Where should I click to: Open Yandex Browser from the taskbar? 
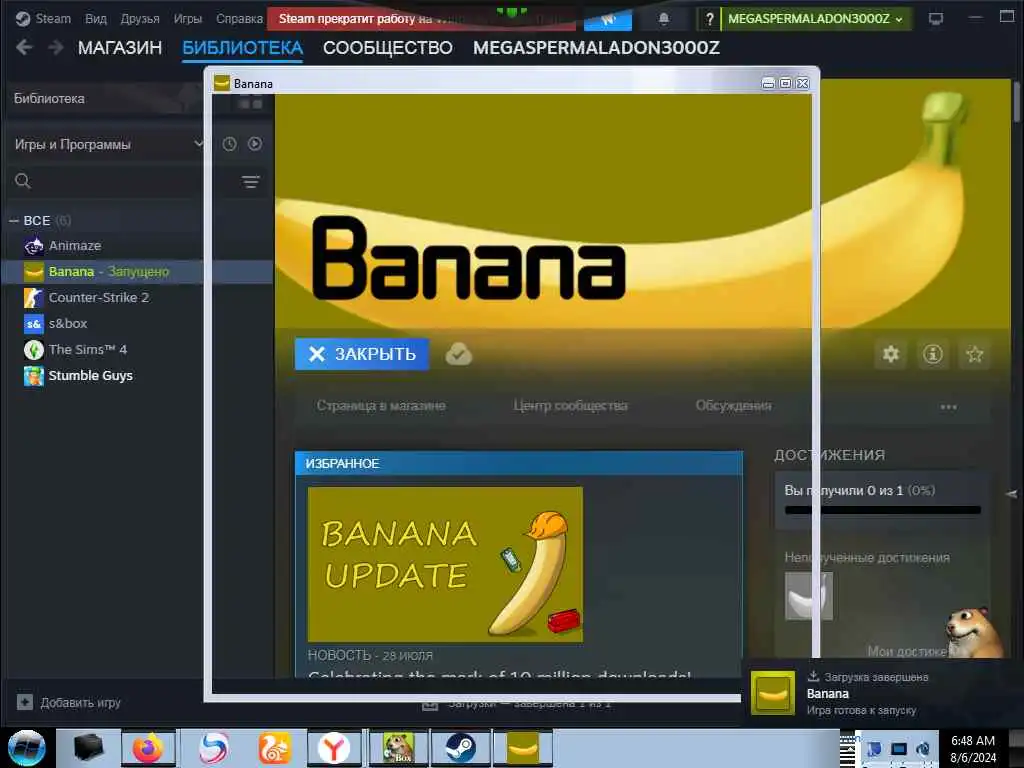[x=334, y=748]
